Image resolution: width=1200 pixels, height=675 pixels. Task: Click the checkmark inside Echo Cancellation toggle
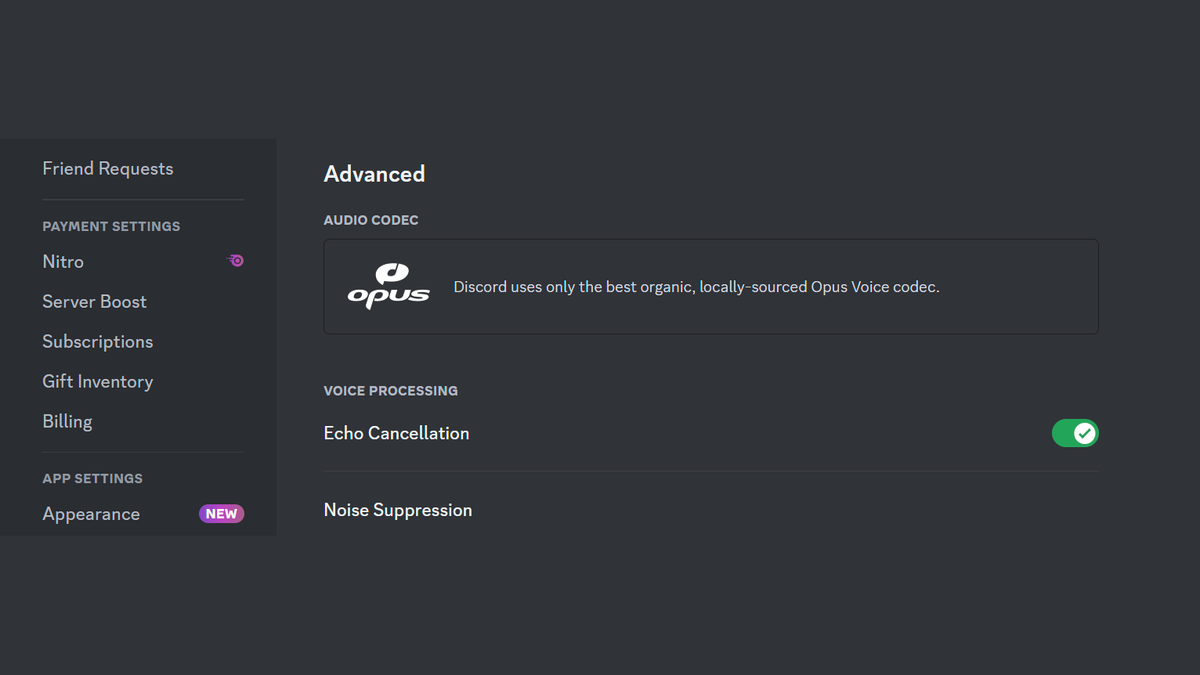tap(1085, 433)
